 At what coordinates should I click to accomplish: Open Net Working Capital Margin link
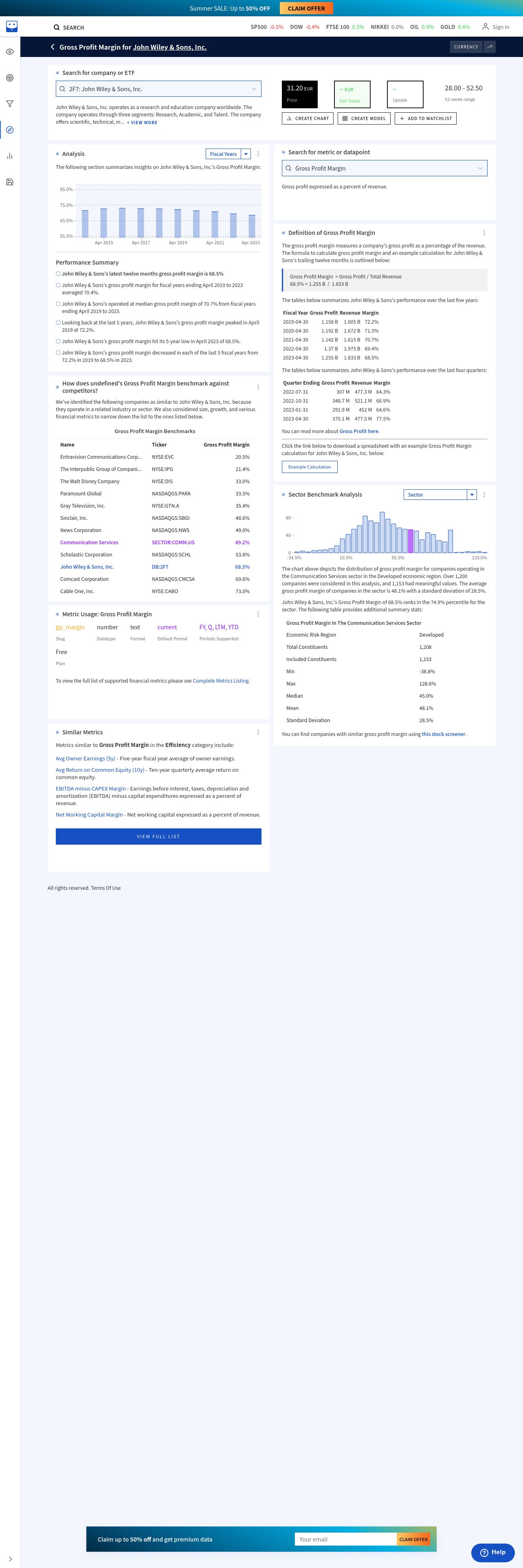click(x=90, y=815)
